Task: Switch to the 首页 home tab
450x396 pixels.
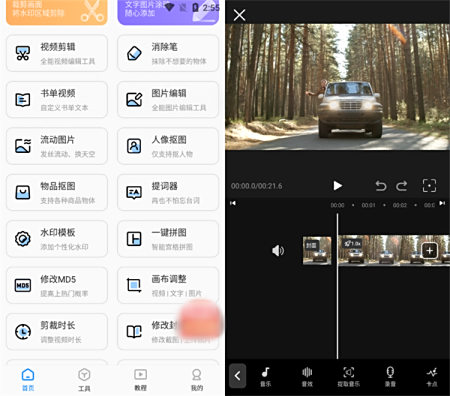Action: [x=28, y=380]
